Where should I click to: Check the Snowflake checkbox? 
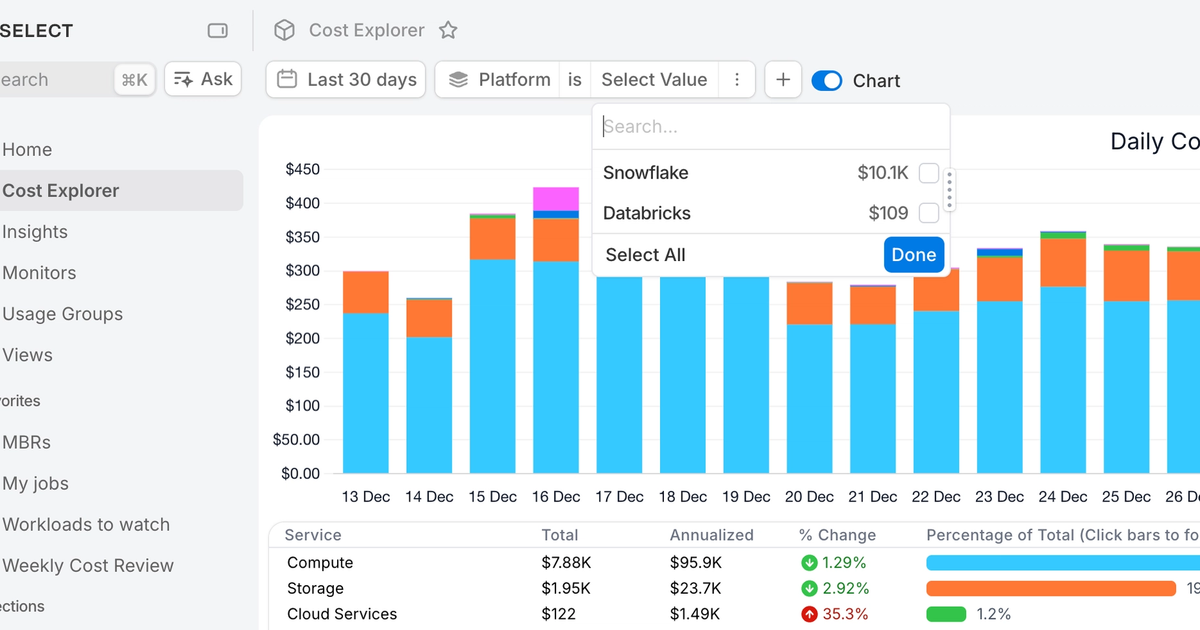coord(928,172)
